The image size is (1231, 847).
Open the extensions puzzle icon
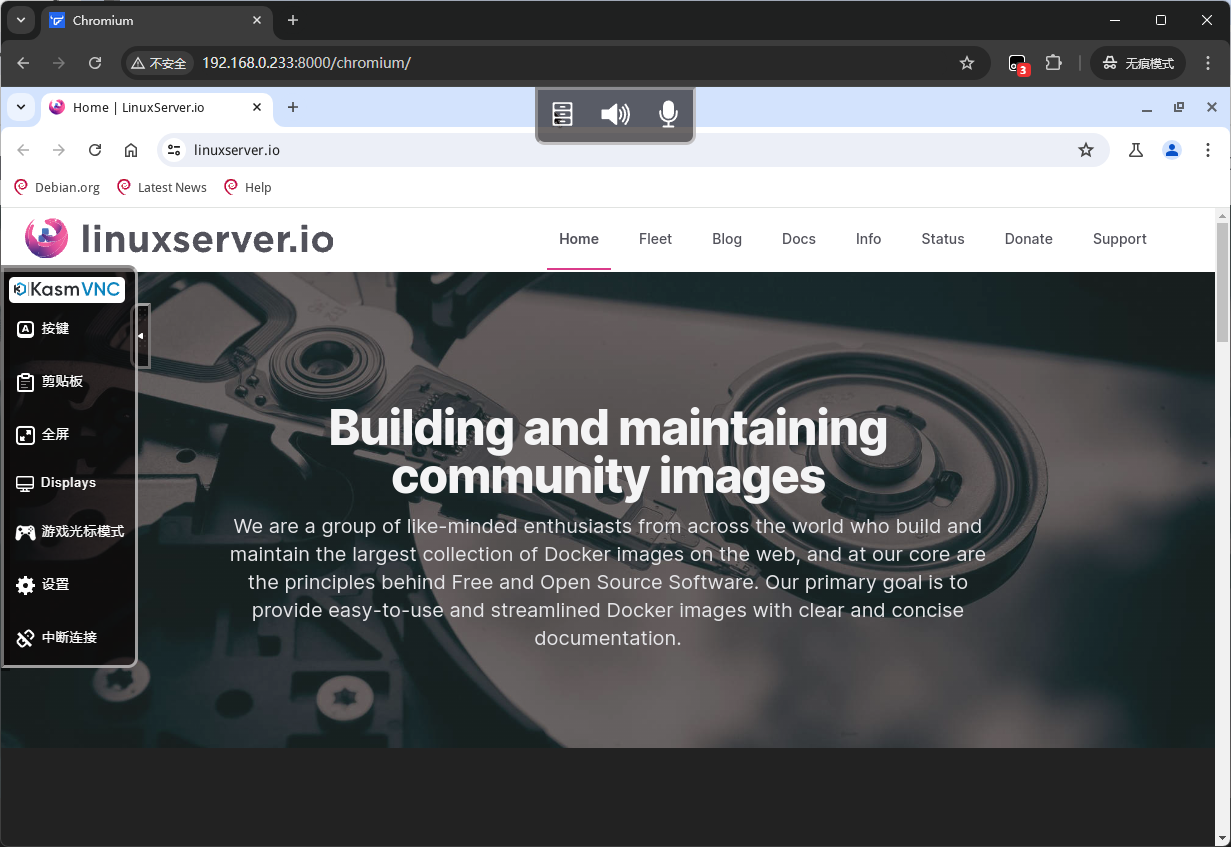pos(1053,63)
